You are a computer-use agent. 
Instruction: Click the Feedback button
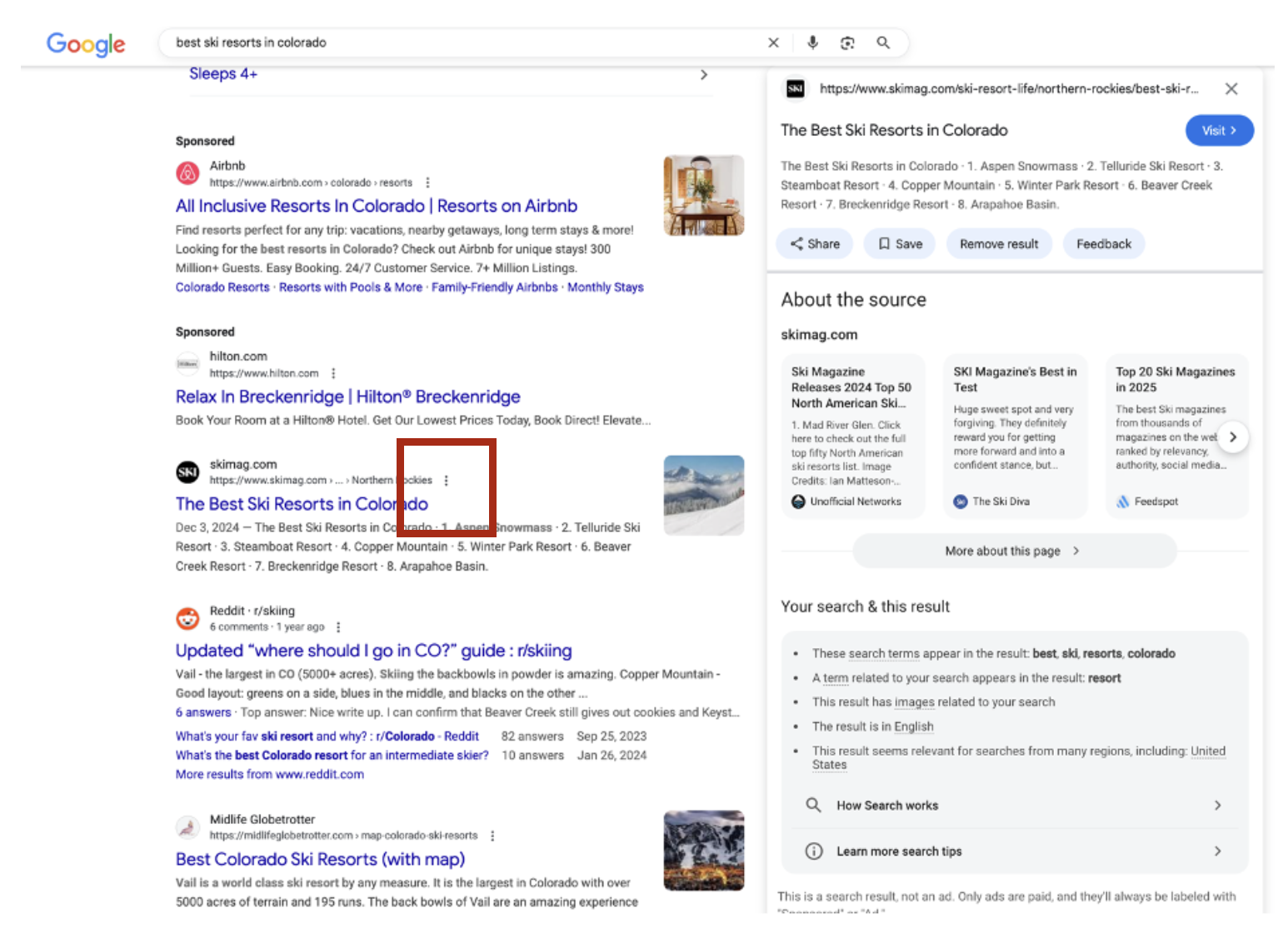pos(1104,244)
